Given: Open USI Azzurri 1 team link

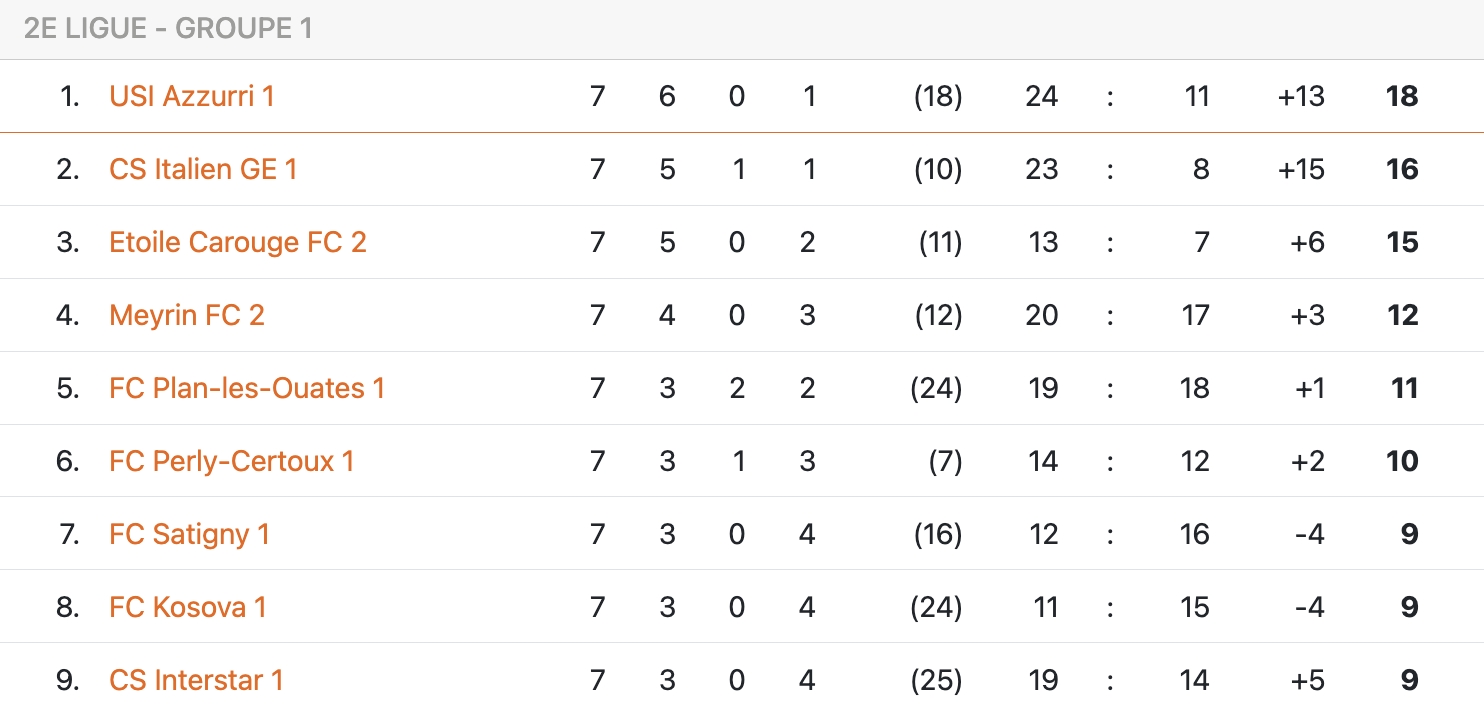Looking at the screenshot, I should point(191,96).
